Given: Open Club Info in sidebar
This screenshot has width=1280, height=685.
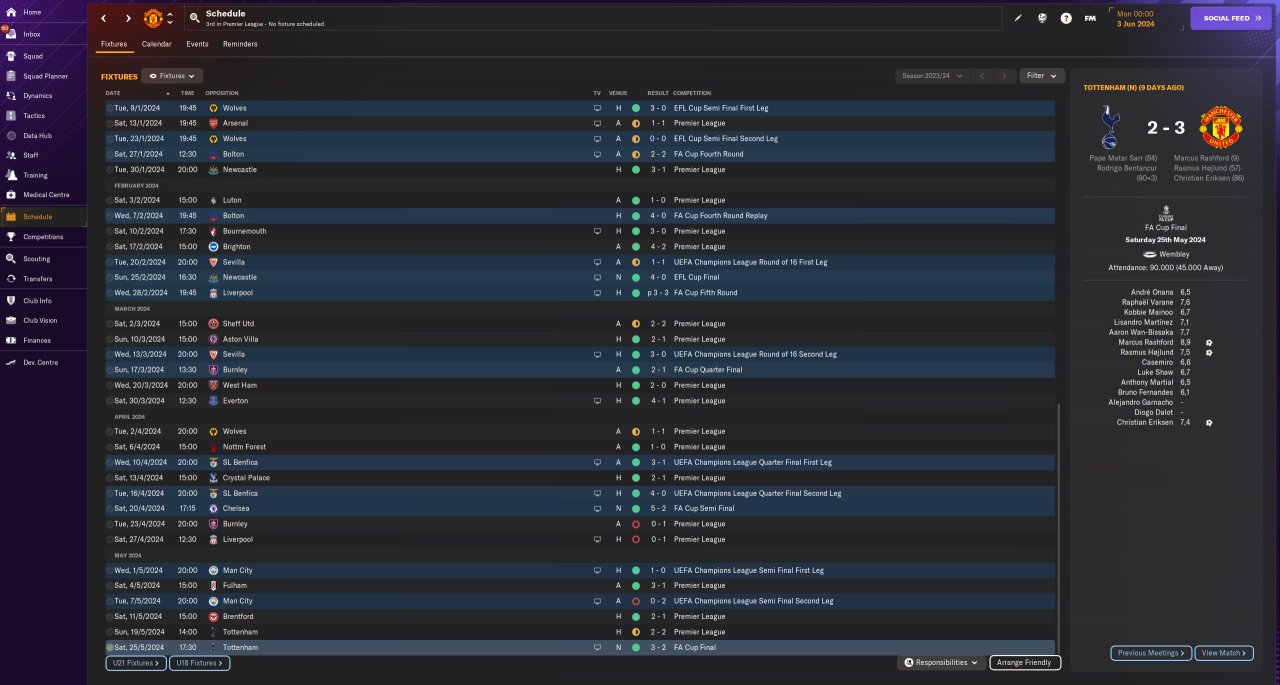Looking at the screenshot, I should click(x=43, y=300).
